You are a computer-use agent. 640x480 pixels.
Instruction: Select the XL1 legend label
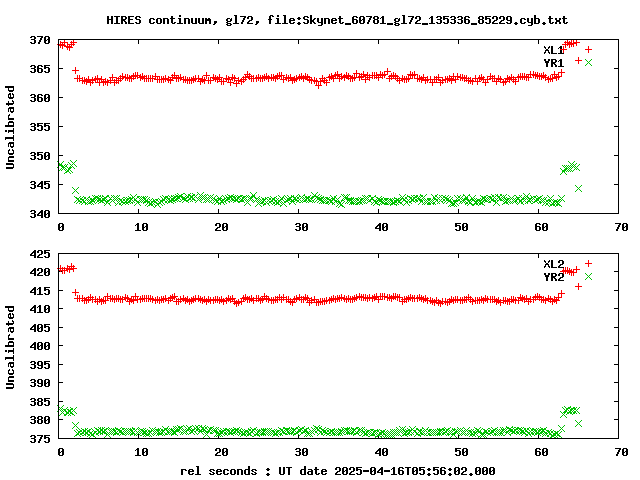(x=553, y=50)
